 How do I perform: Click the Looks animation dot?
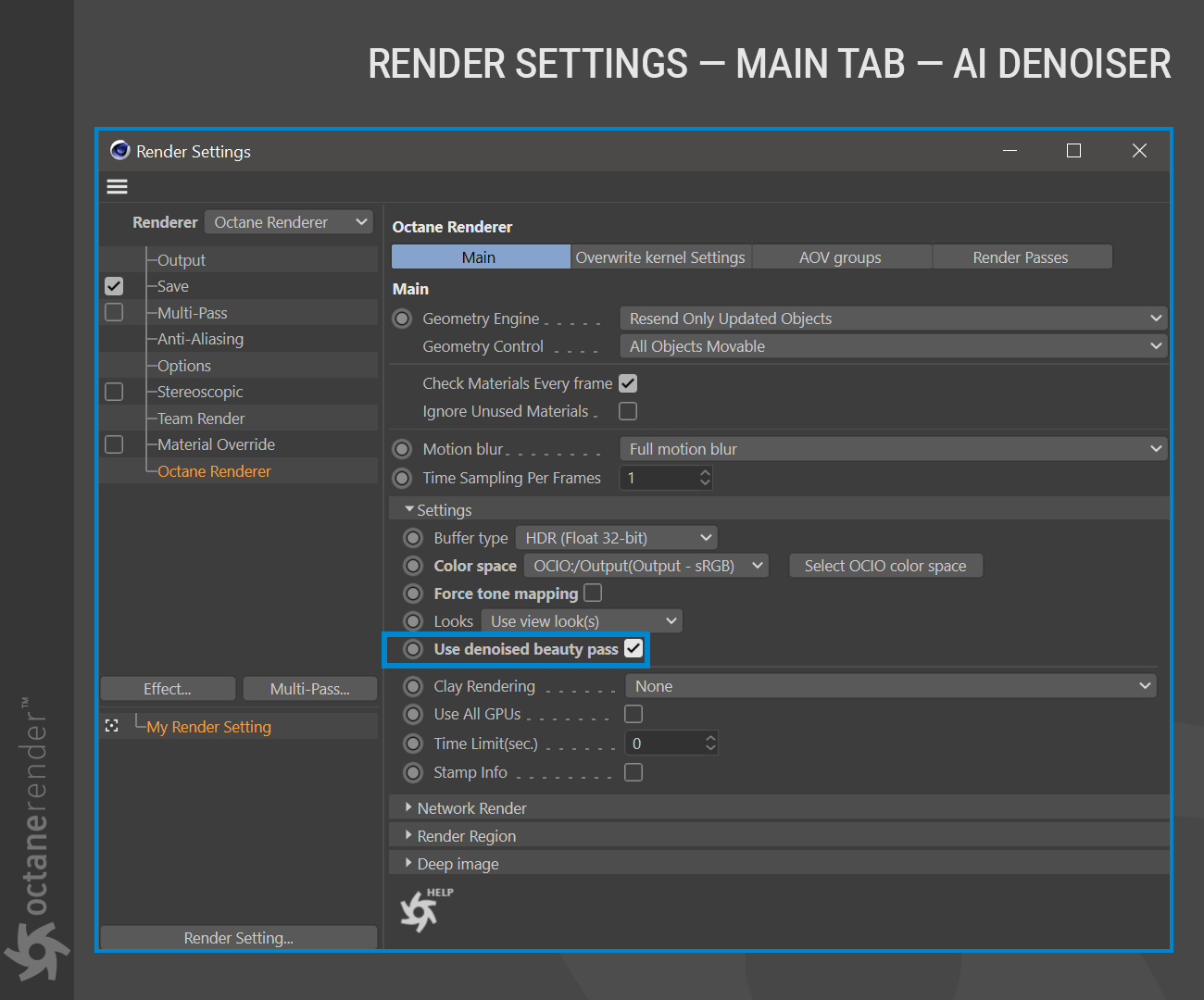click(x=413, y=621)
